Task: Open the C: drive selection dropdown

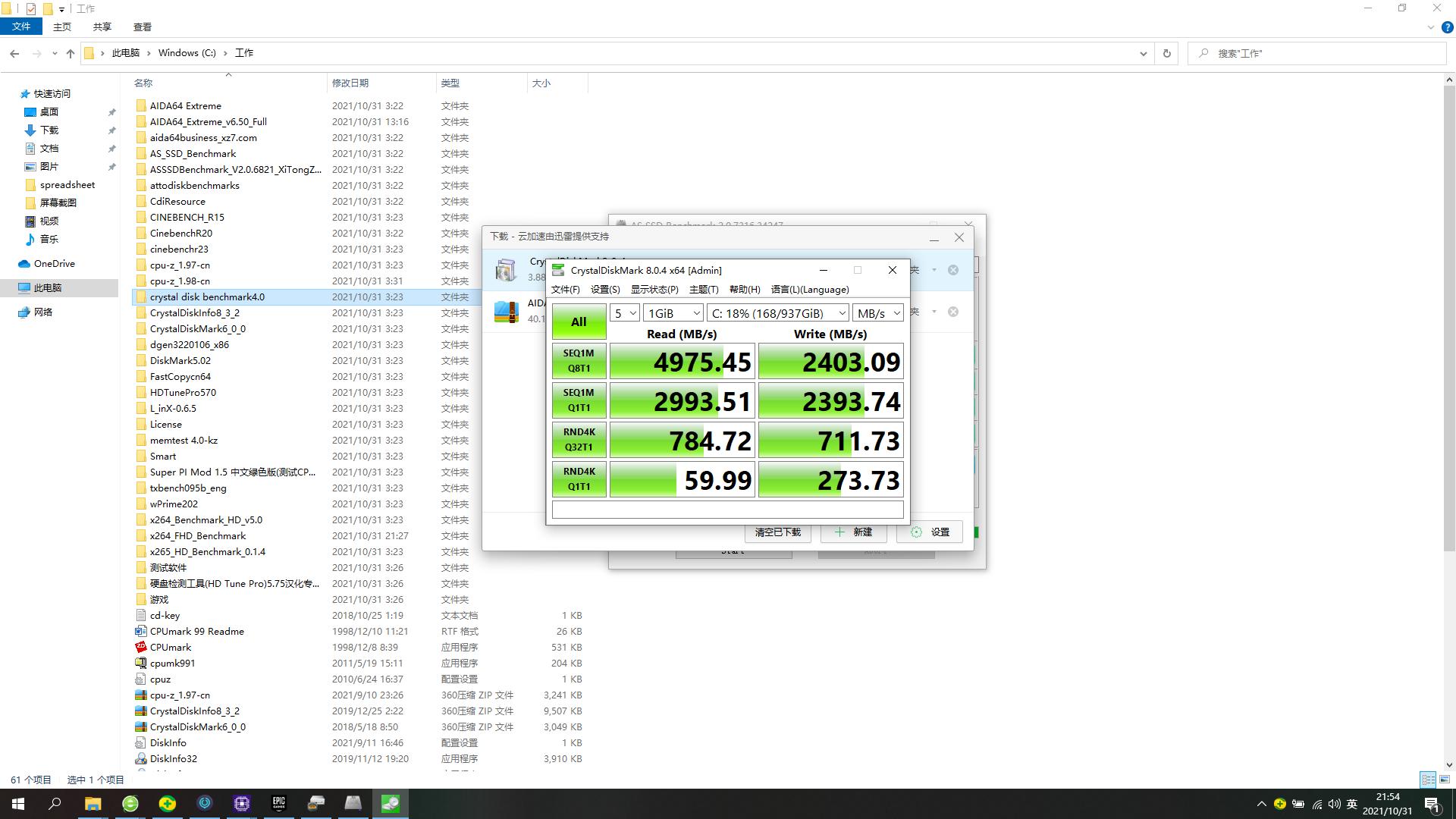Action: point(778,313)
